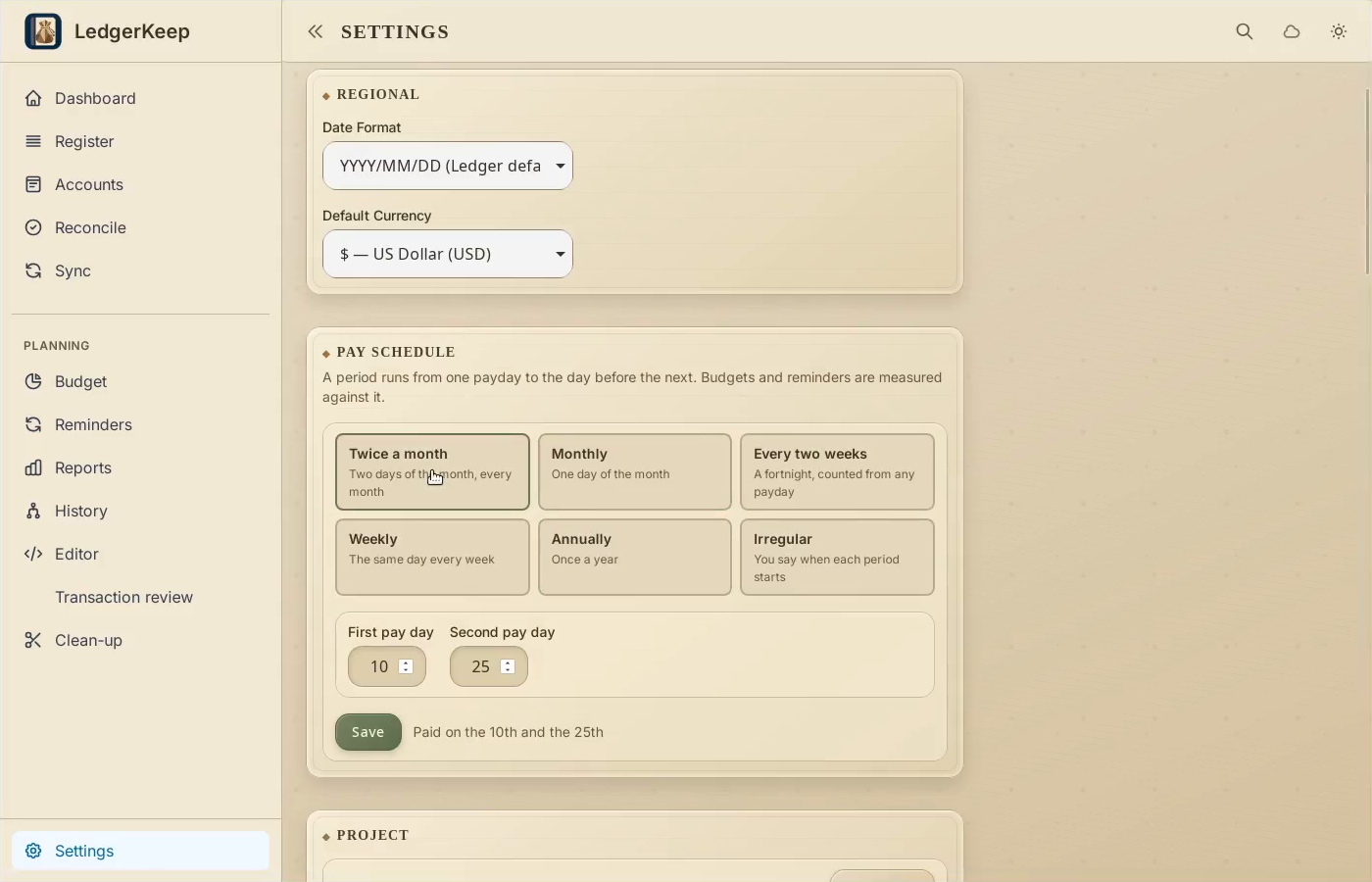Click the Register list icon
The height and width of the screenshot is (882, 1372).
point(33,141)
